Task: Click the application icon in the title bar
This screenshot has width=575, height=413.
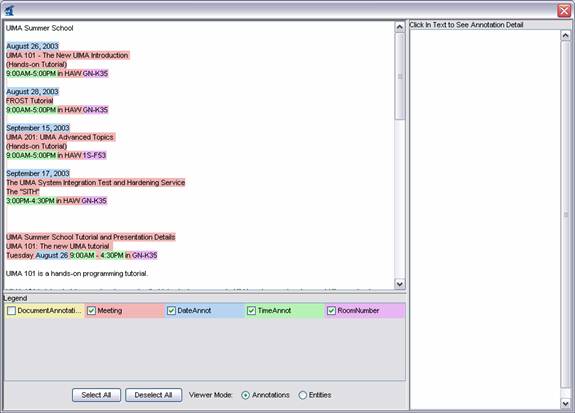Action: pos(9,10)
